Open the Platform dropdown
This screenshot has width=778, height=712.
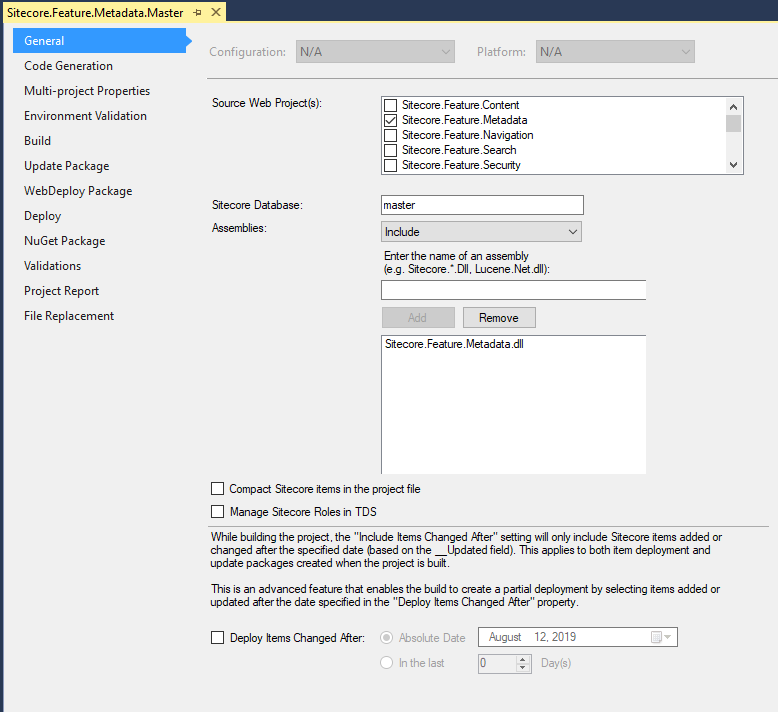(x=615, y=52)
